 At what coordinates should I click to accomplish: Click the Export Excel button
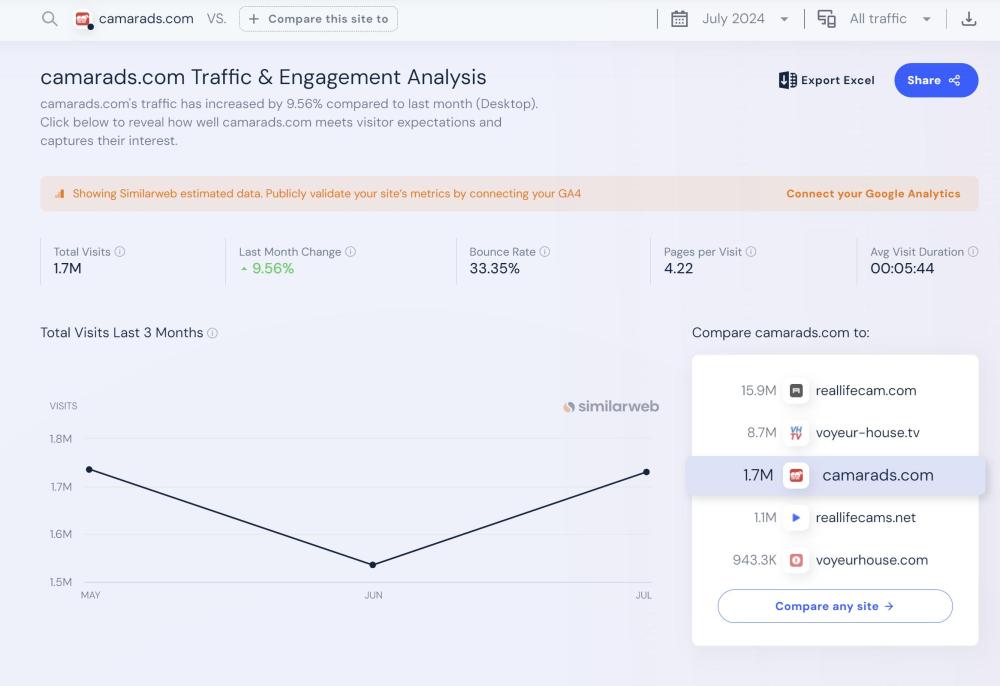[826, 80]
